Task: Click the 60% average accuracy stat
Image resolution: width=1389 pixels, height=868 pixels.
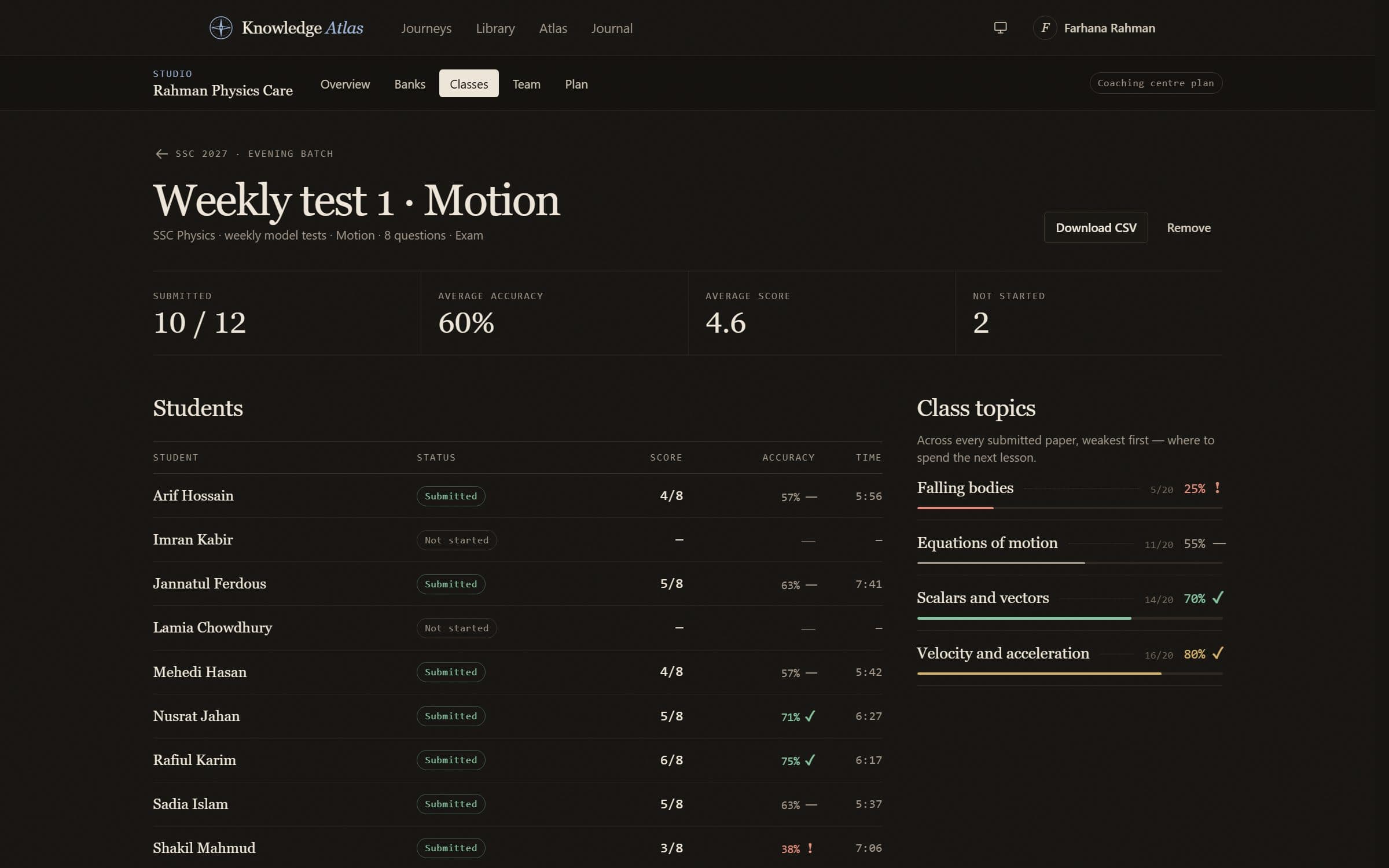Action: [466, 322]
